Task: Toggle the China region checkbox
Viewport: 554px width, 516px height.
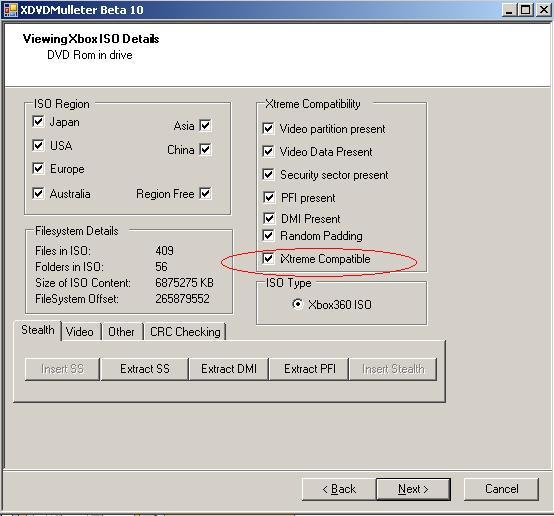Action: coord(205,149)
